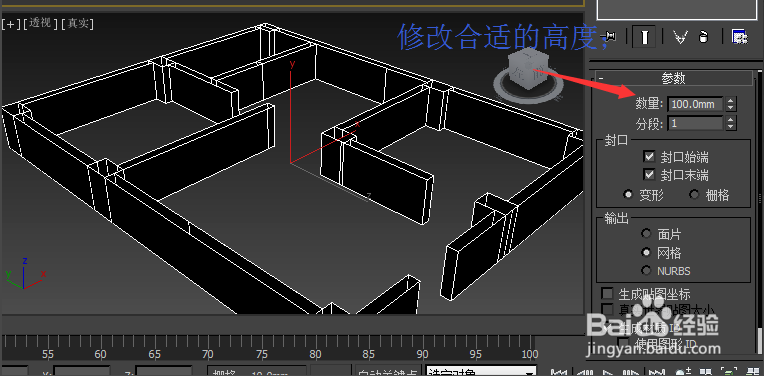Uncheck the 封口始端 checkbox
This screenshot has height=376, width=764.
[649, 157]
